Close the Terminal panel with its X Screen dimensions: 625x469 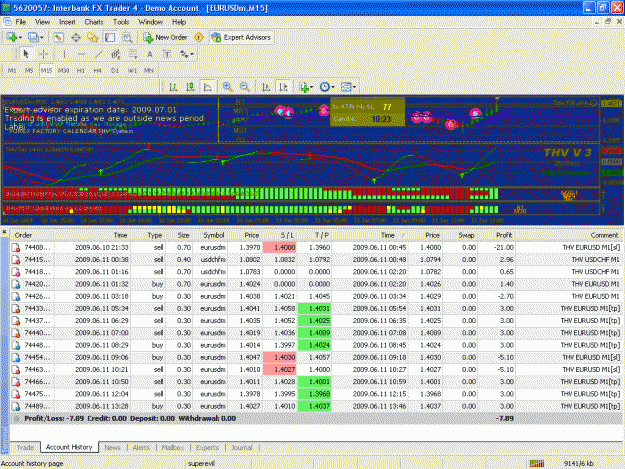(x=4, y=232)
